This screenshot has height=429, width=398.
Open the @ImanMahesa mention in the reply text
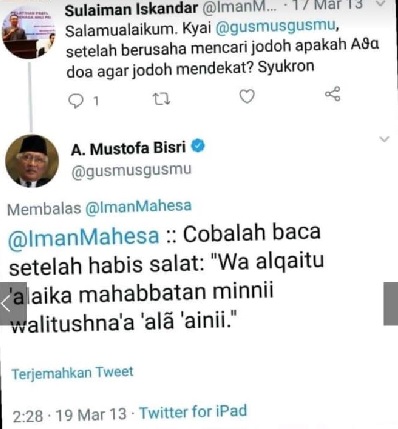coord(83,236)
